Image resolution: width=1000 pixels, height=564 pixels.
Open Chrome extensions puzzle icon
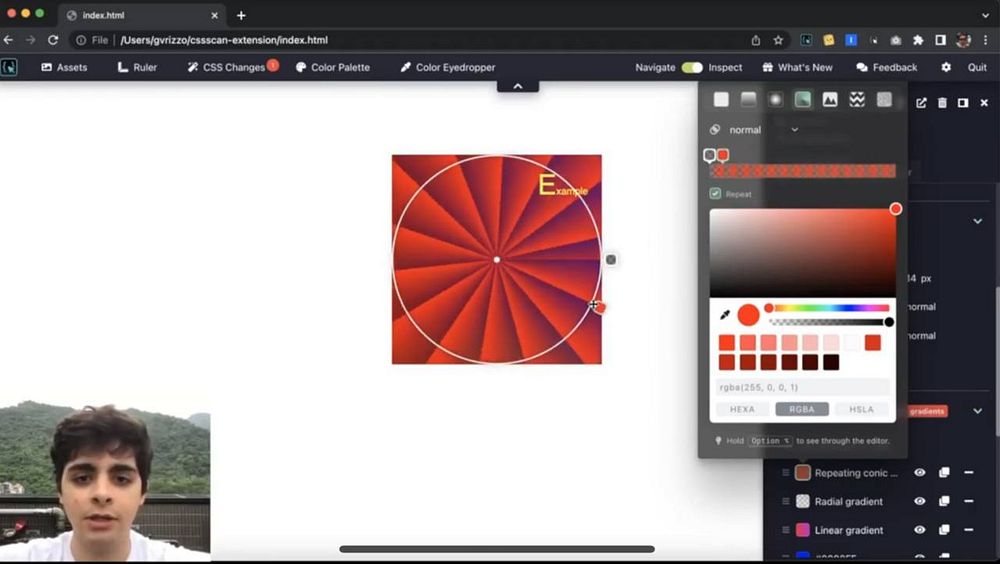918,40
